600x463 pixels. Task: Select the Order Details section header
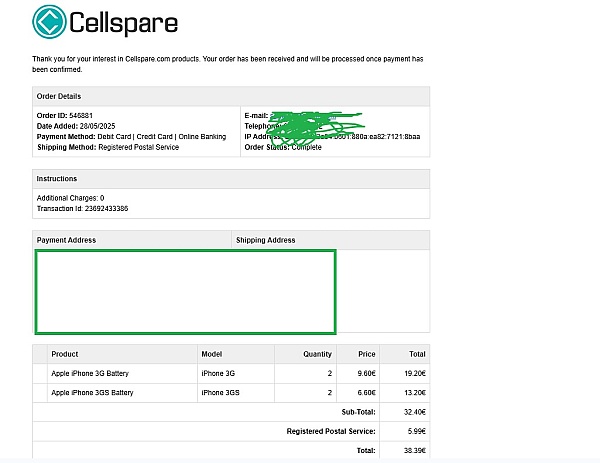pyautogui.click(x=59, y=96)
